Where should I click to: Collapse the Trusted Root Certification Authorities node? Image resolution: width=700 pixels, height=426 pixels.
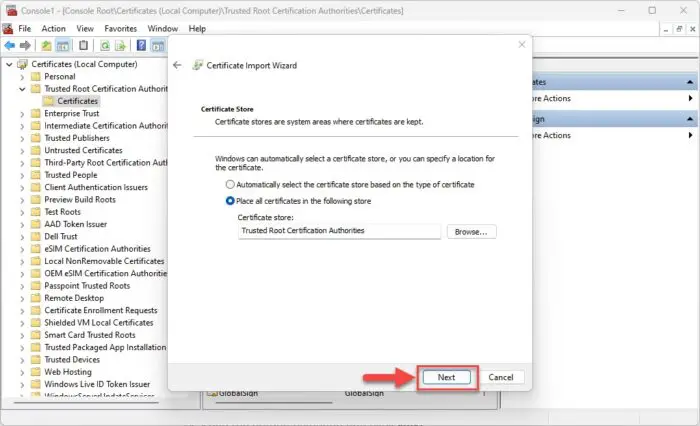[x=22, y=89]
